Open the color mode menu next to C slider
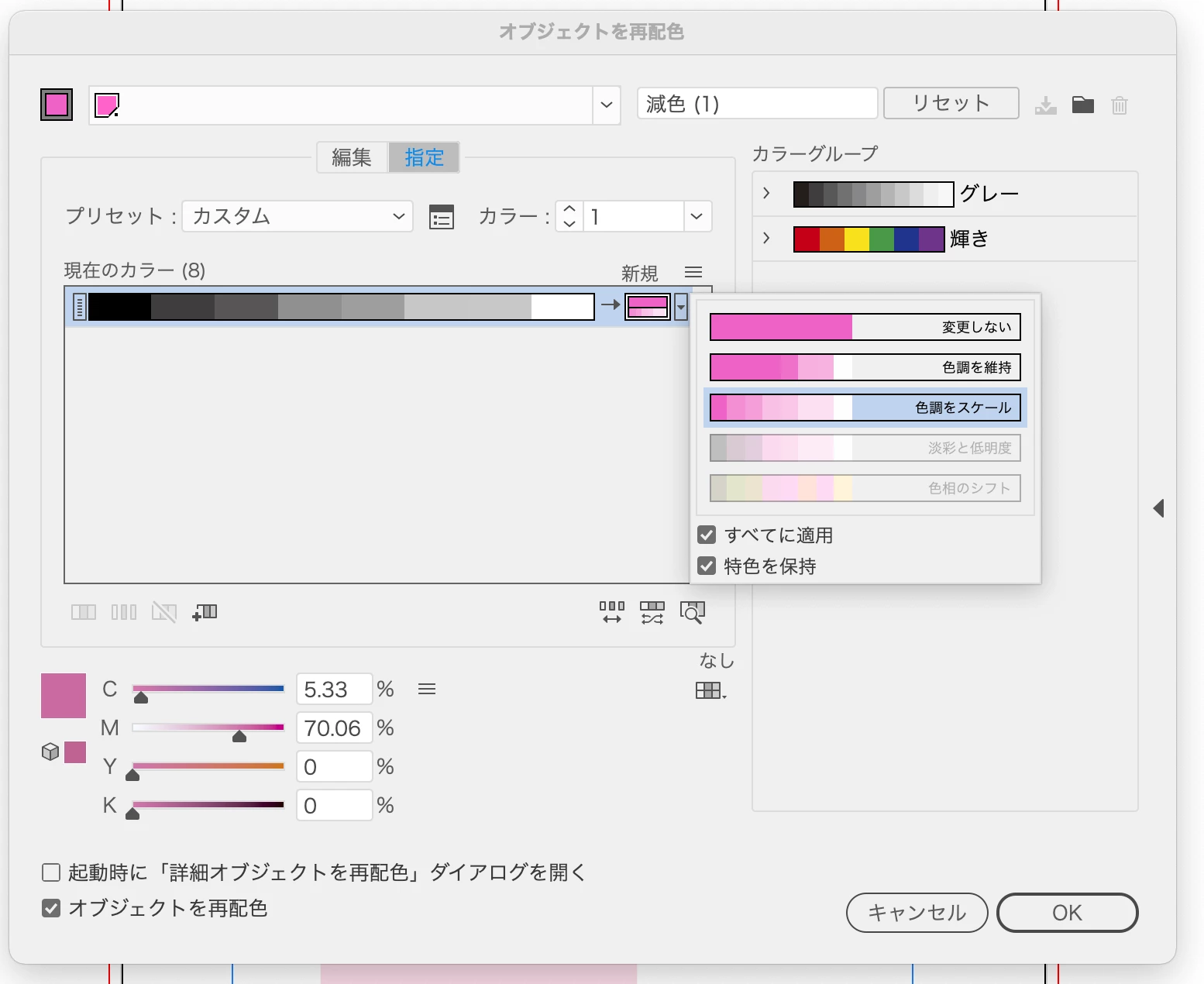 coord(427,689)
